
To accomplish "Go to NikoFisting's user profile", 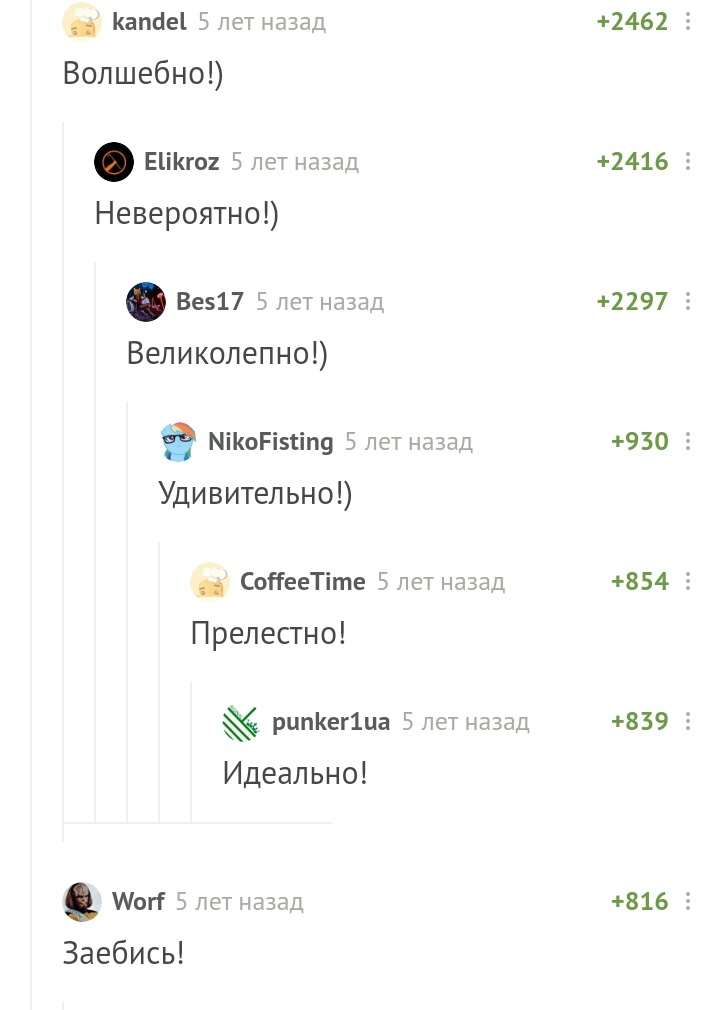I will coord(270,441).
